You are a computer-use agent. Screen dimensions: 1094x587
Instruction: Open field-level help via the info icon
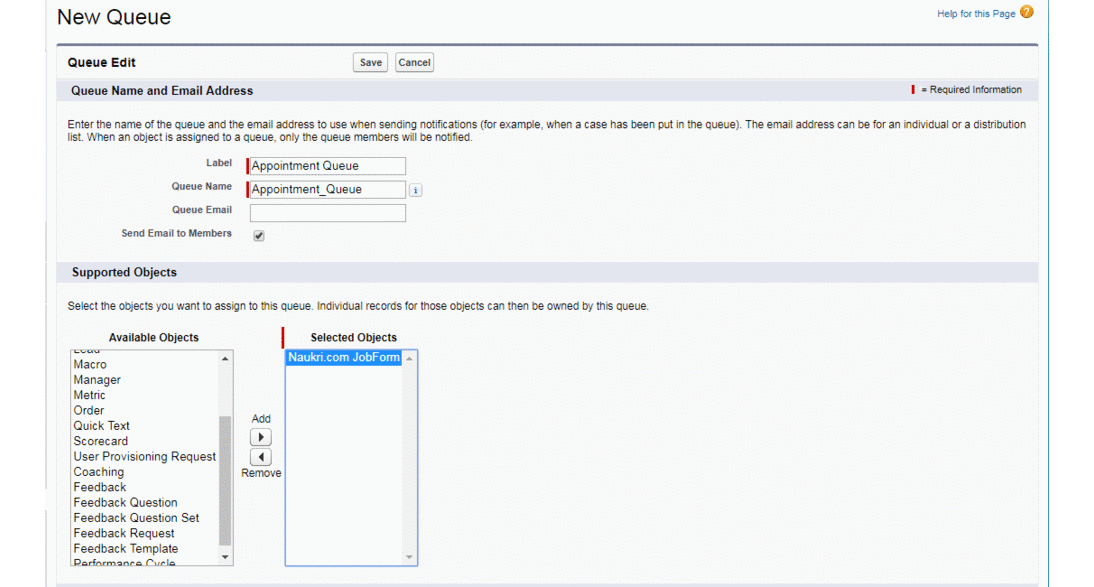coord(415,189)
